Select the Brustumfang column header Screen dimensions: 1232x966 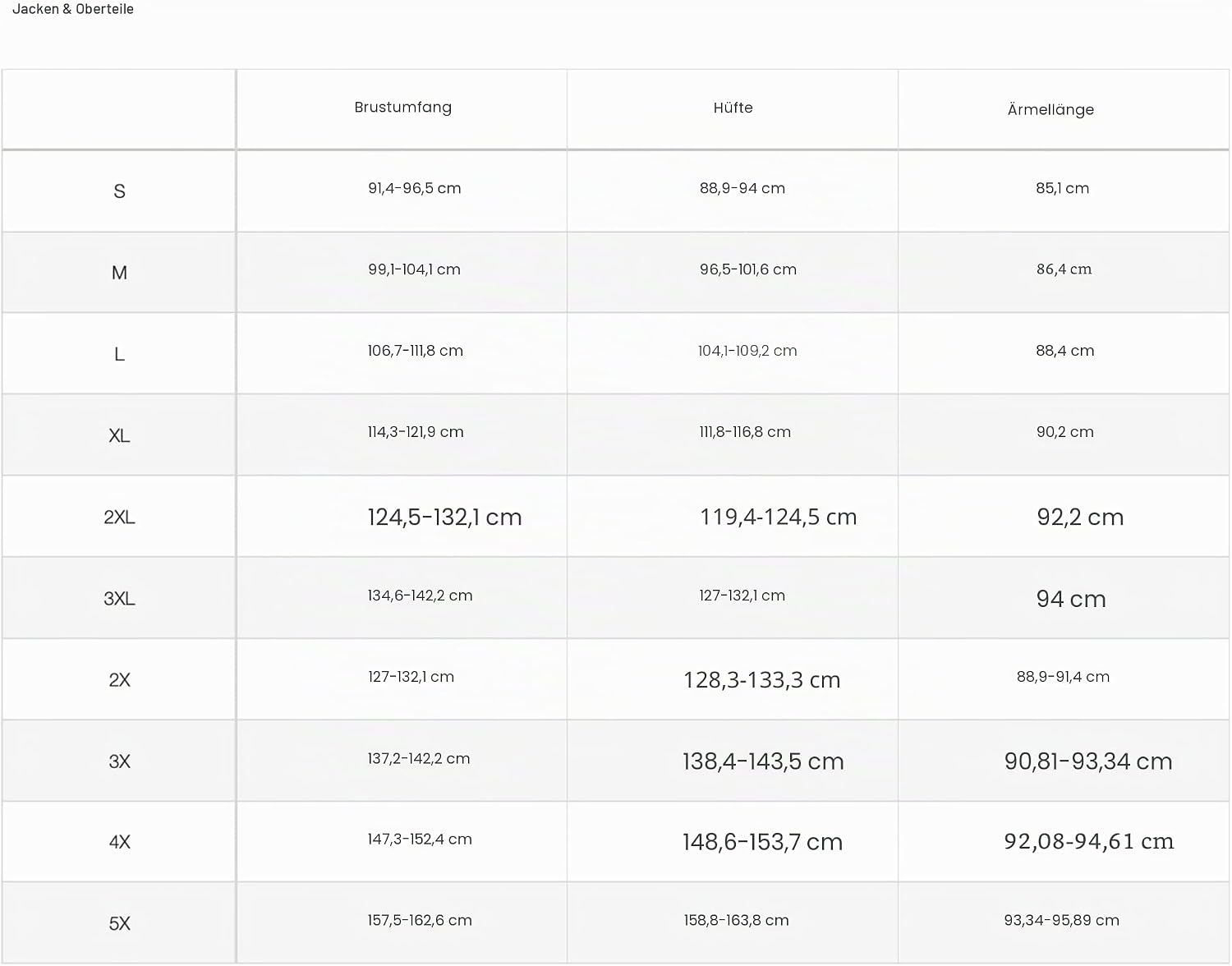402,108
